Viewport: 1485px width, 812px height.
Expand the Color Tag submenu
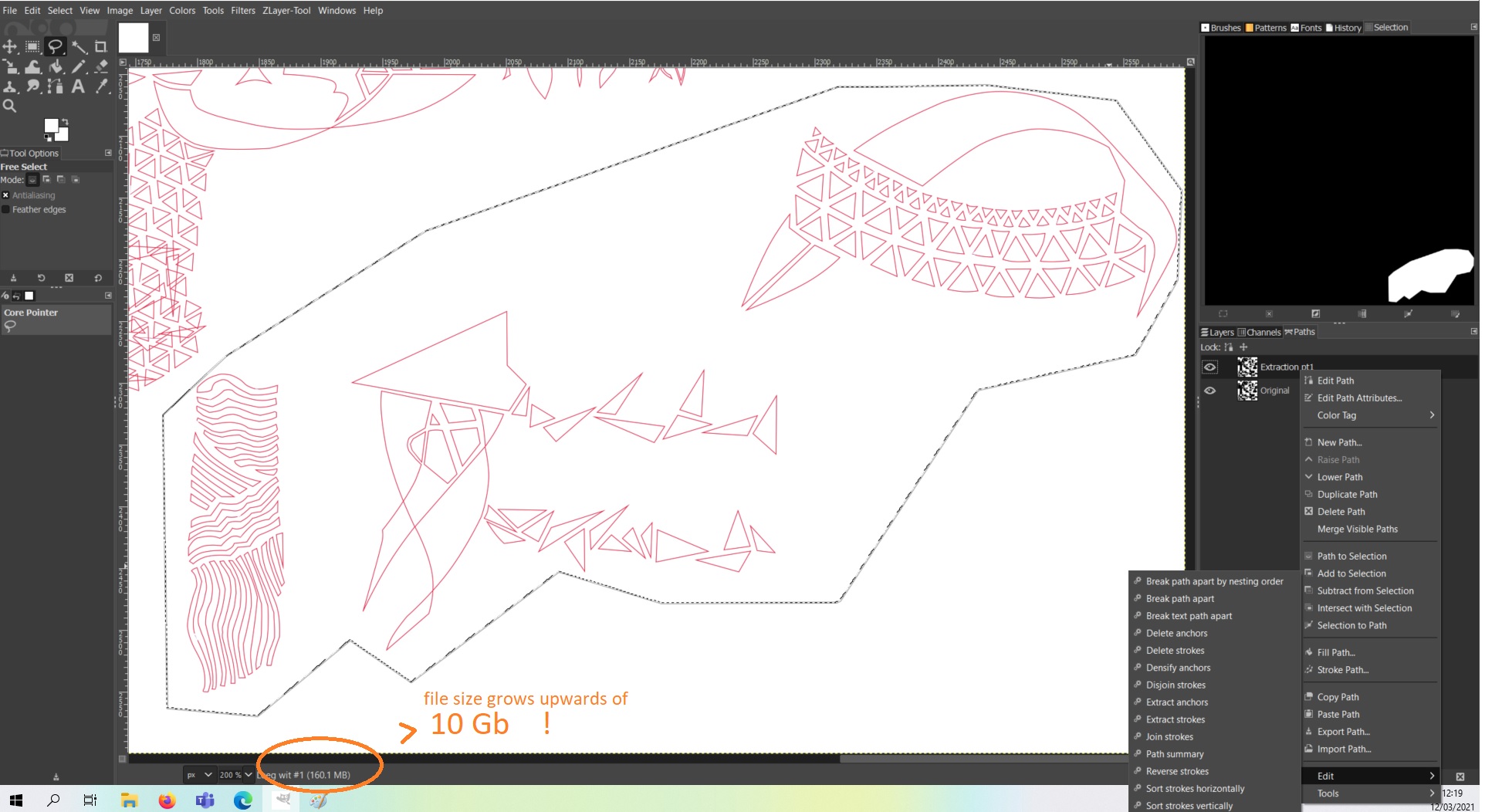point(1370,415)
